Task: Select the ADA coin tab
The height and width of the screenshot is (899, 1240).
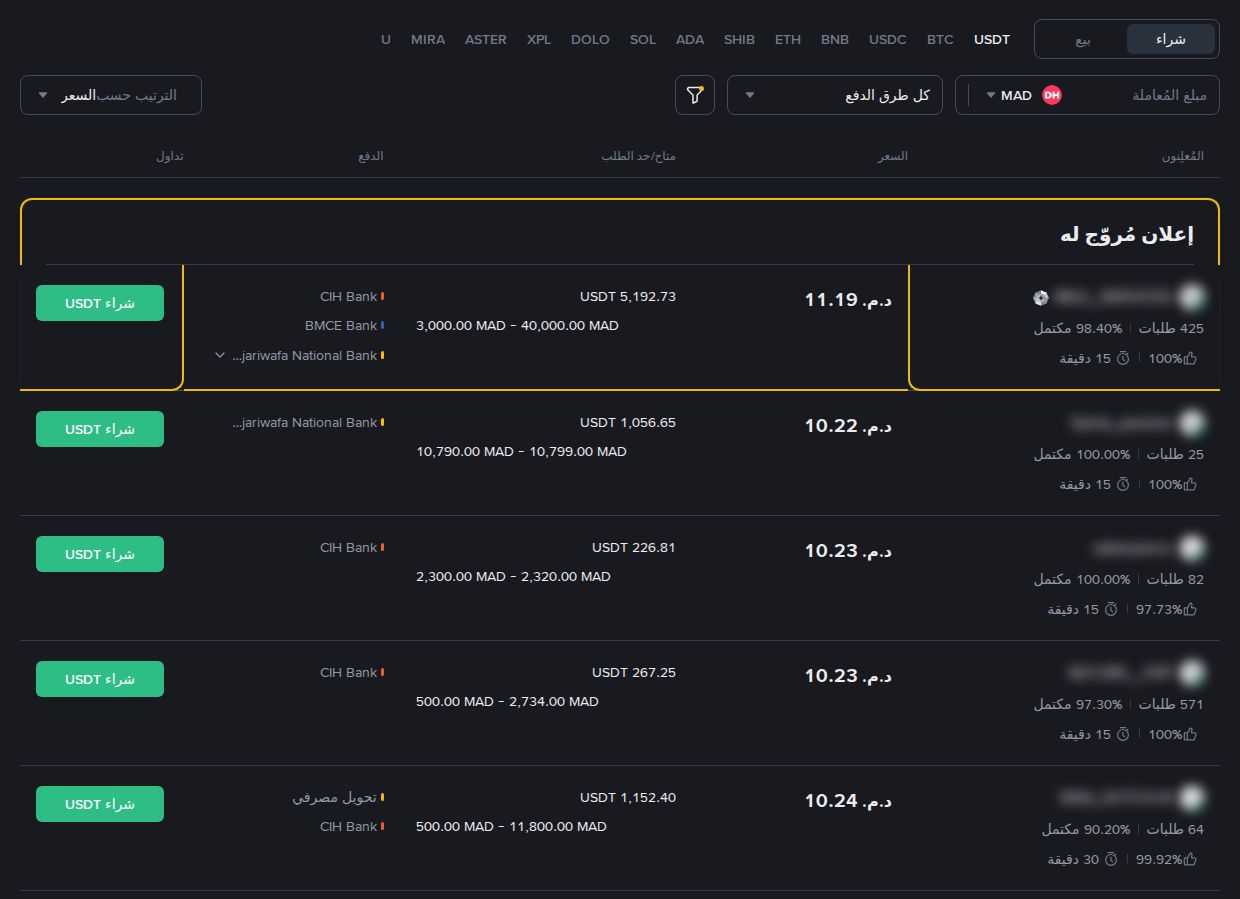Action: (x=690, y=40)
